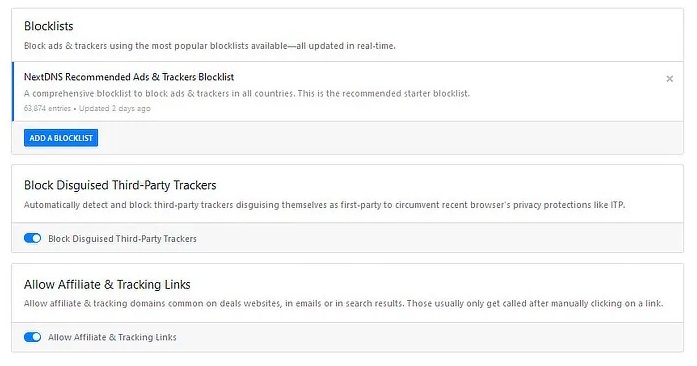Click the Allow Affiliate & Tracking Links toggle label
Image resolution: width=697 pixels, height=366 pixels.
coord(112,337)
